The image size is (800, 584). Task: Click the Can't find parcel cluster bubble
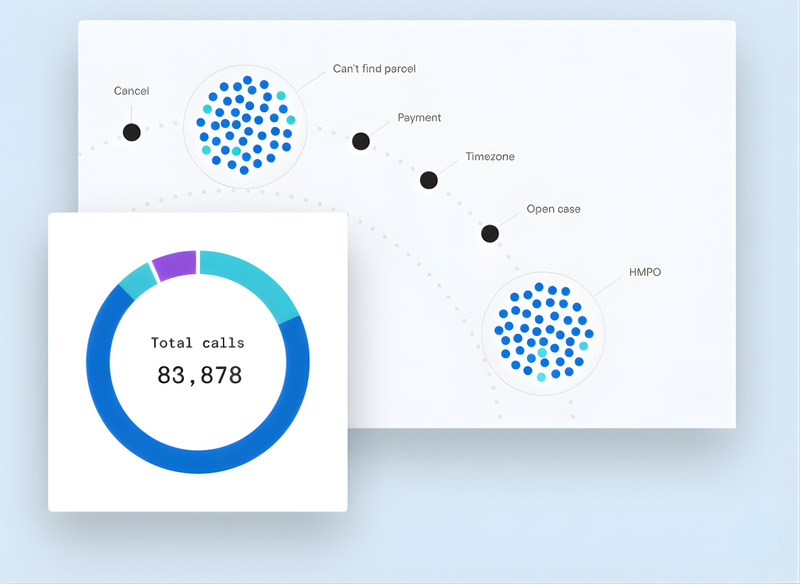click(x=245, y=125)
